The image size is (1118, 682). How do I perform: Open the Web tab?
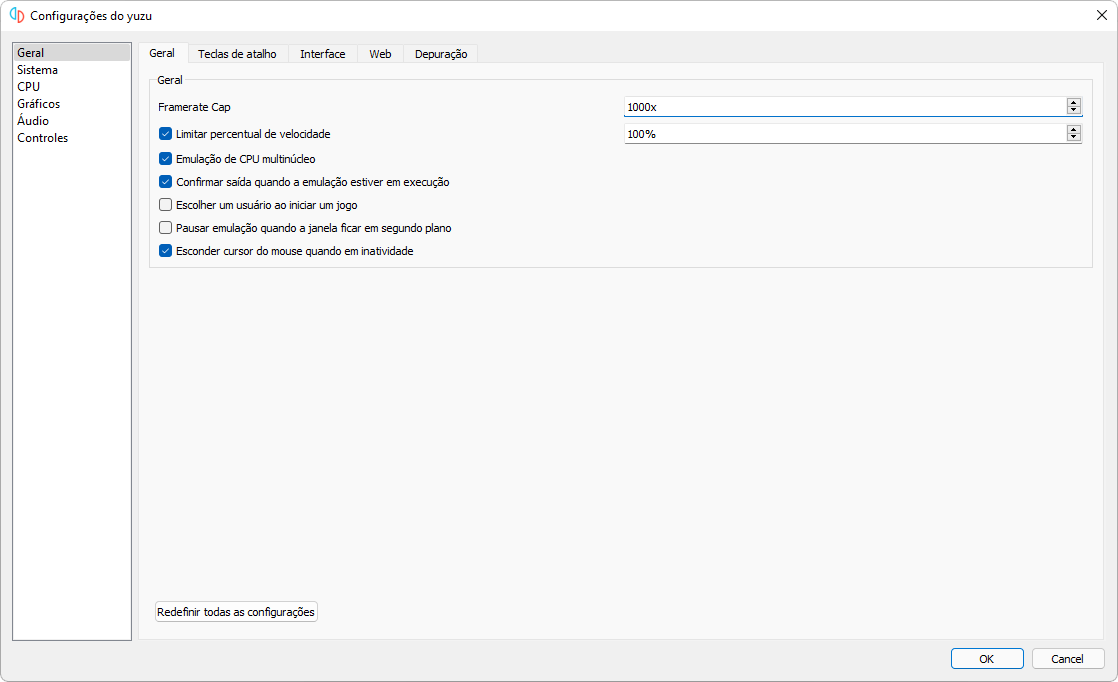click(x=380, y=54)
